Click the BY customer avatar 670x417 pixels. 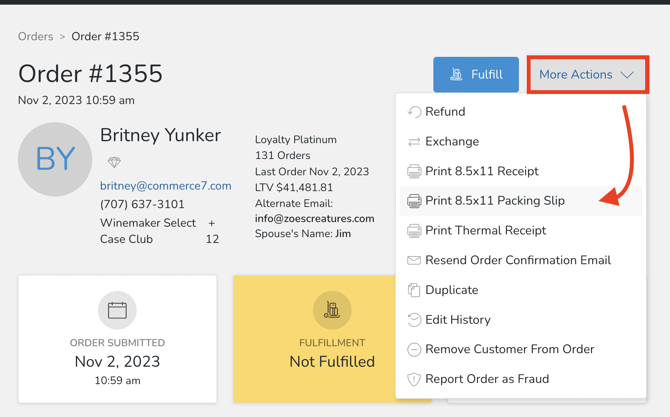55,160
